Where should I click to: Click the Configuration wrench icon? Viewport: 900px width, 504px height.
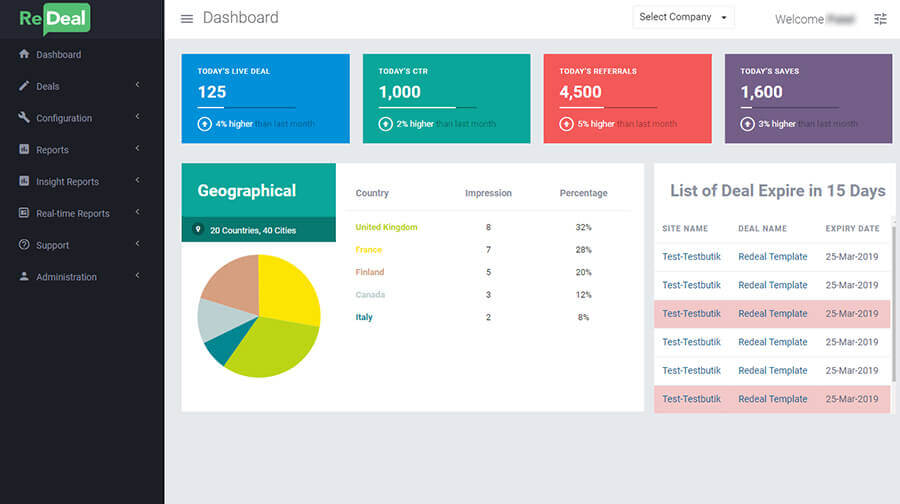coord(24,117)
